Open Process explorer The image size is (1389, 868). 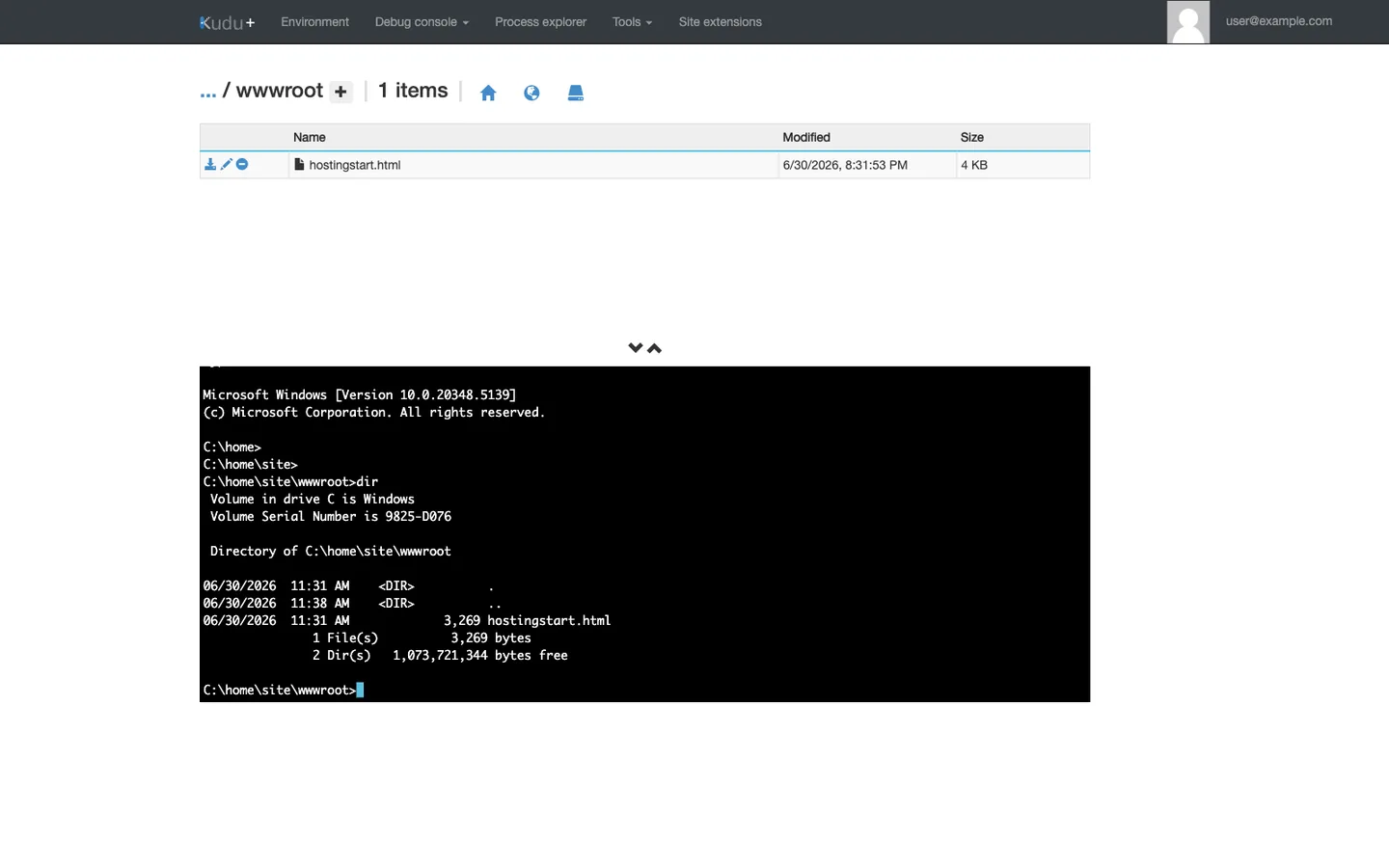pos(540,21)
